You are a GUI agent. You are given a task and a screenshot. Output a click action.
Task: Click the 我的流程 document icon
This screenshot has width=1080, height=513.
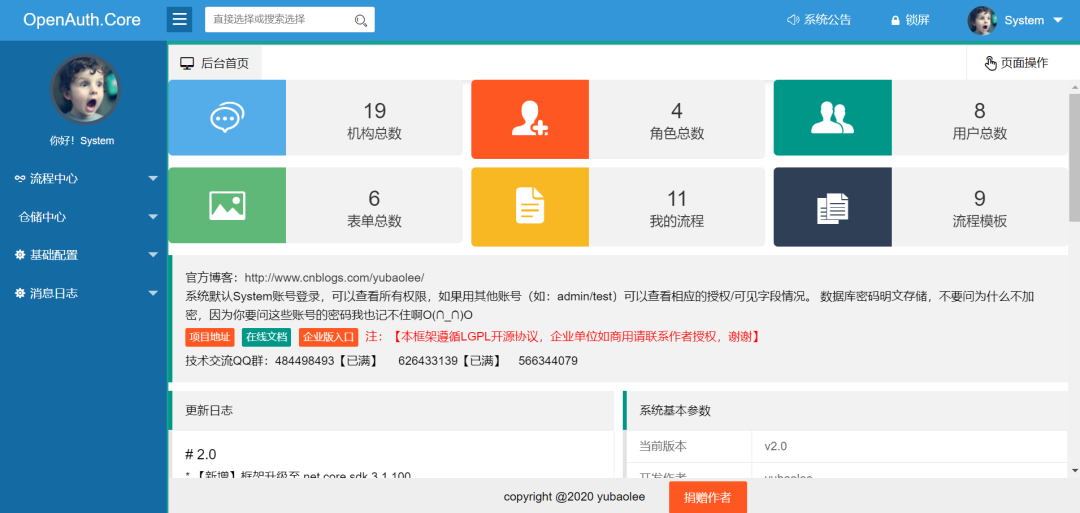(x=530, y=205)
